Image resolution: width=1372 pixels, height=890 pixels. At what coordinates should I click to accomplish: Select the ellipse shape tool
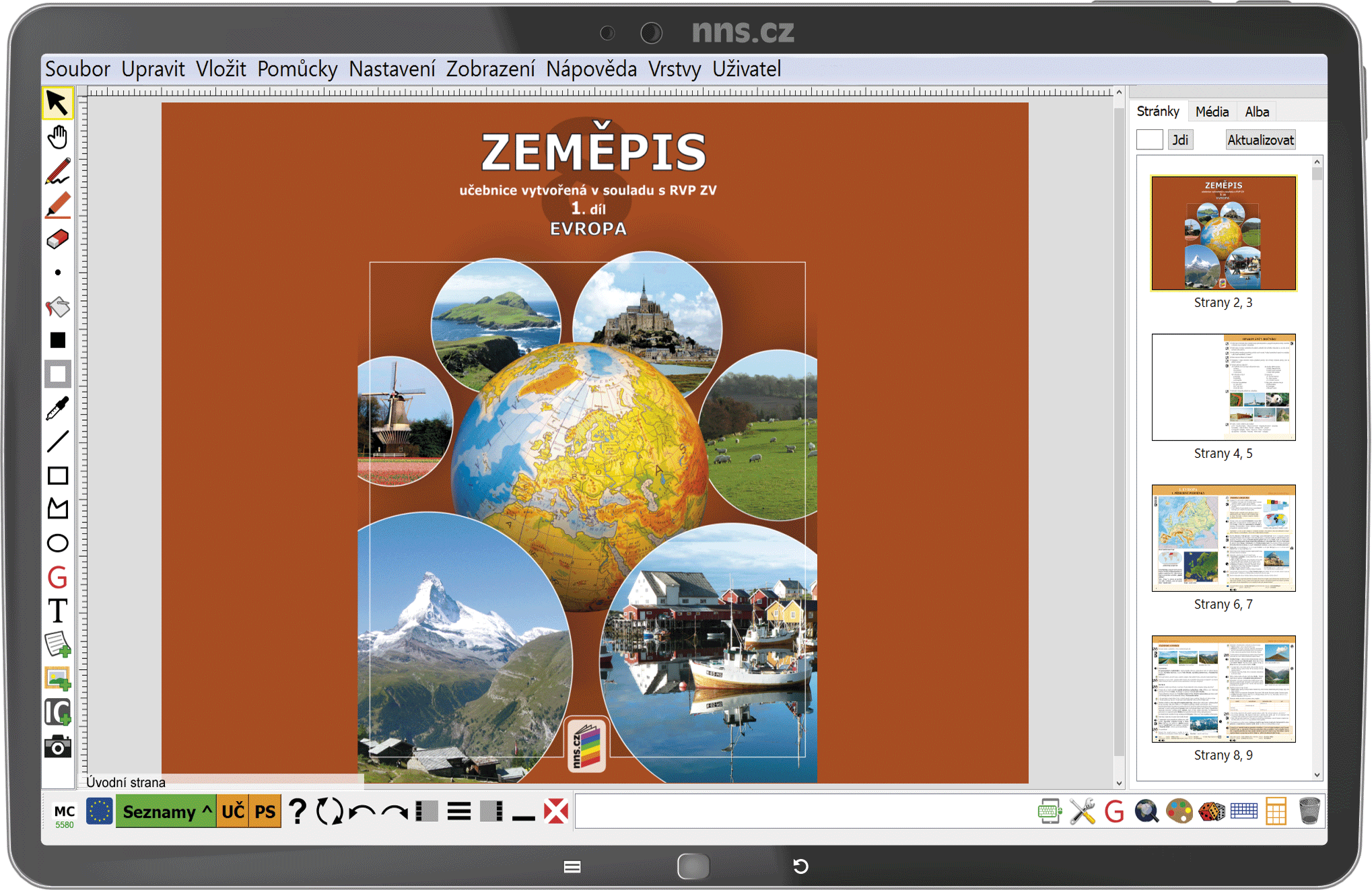(x=58, y=543)
